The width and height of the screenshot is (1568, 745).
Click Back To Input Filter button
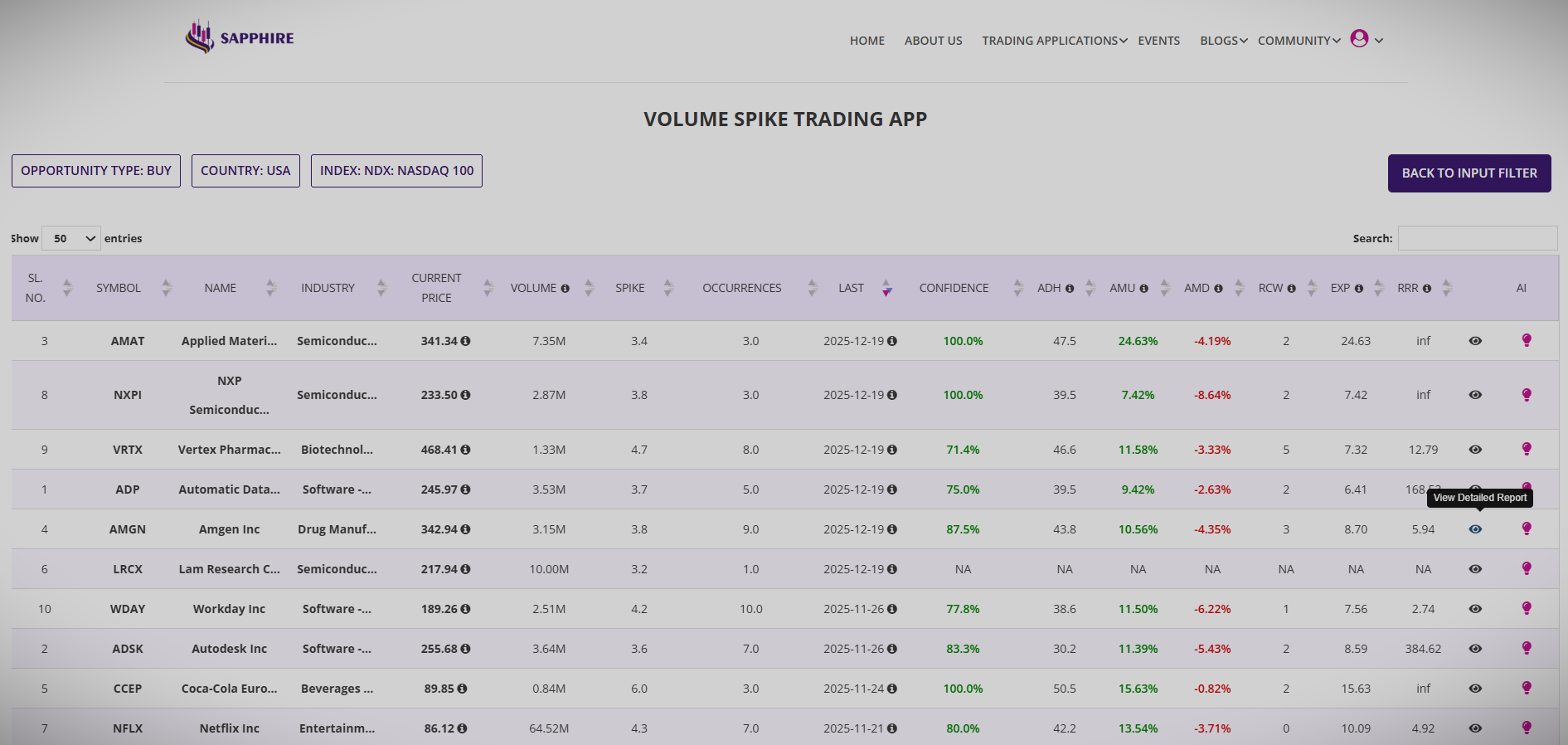pos(1469,173)
